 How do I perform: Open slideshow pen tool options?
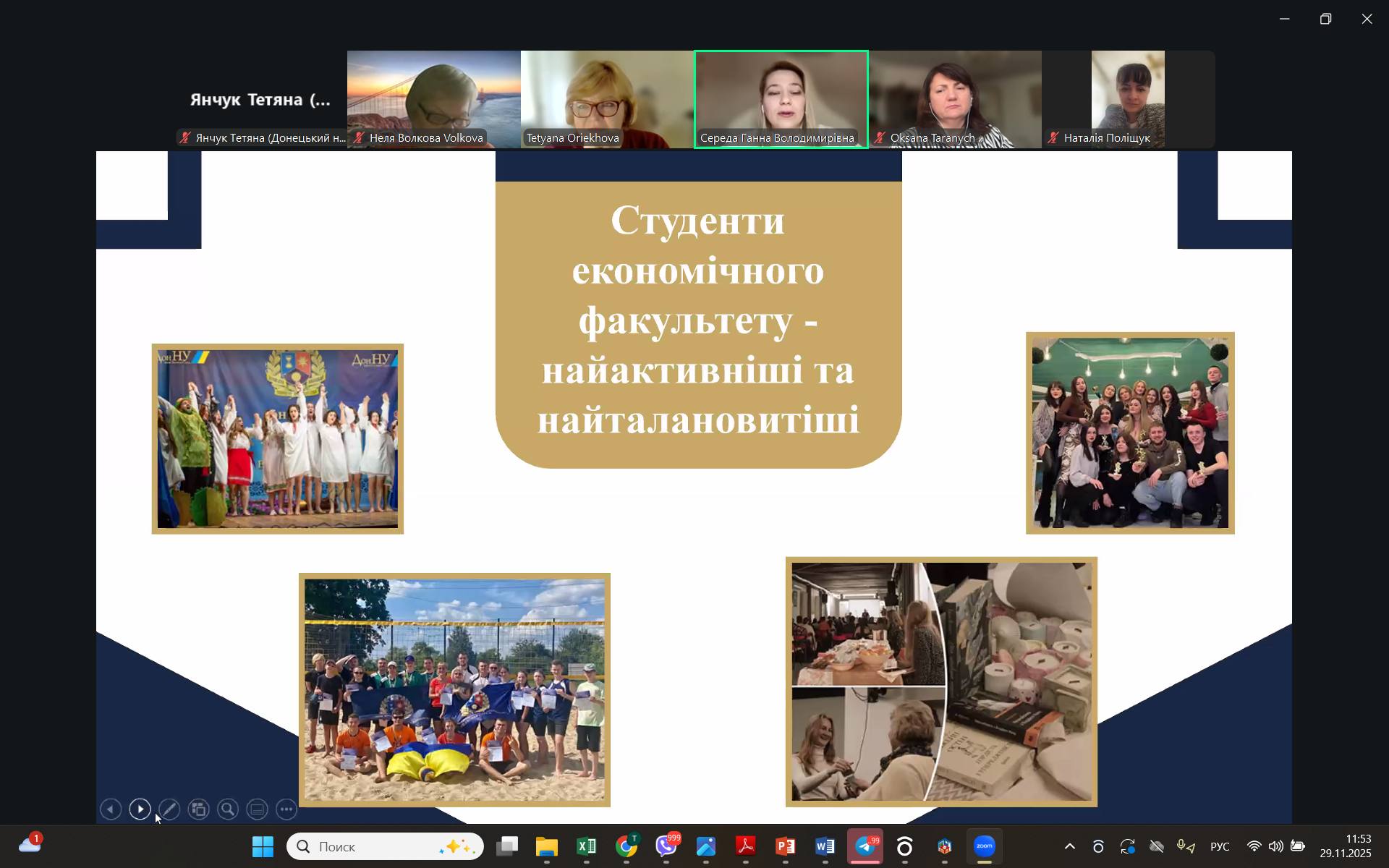point(169,809)
